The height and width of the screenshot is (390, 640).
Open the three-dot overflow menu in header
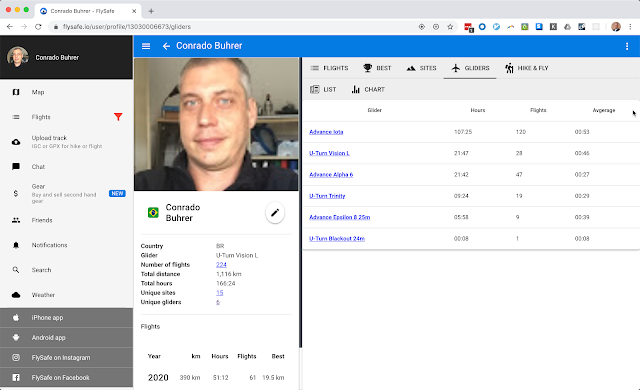click(x=627, y=46)
